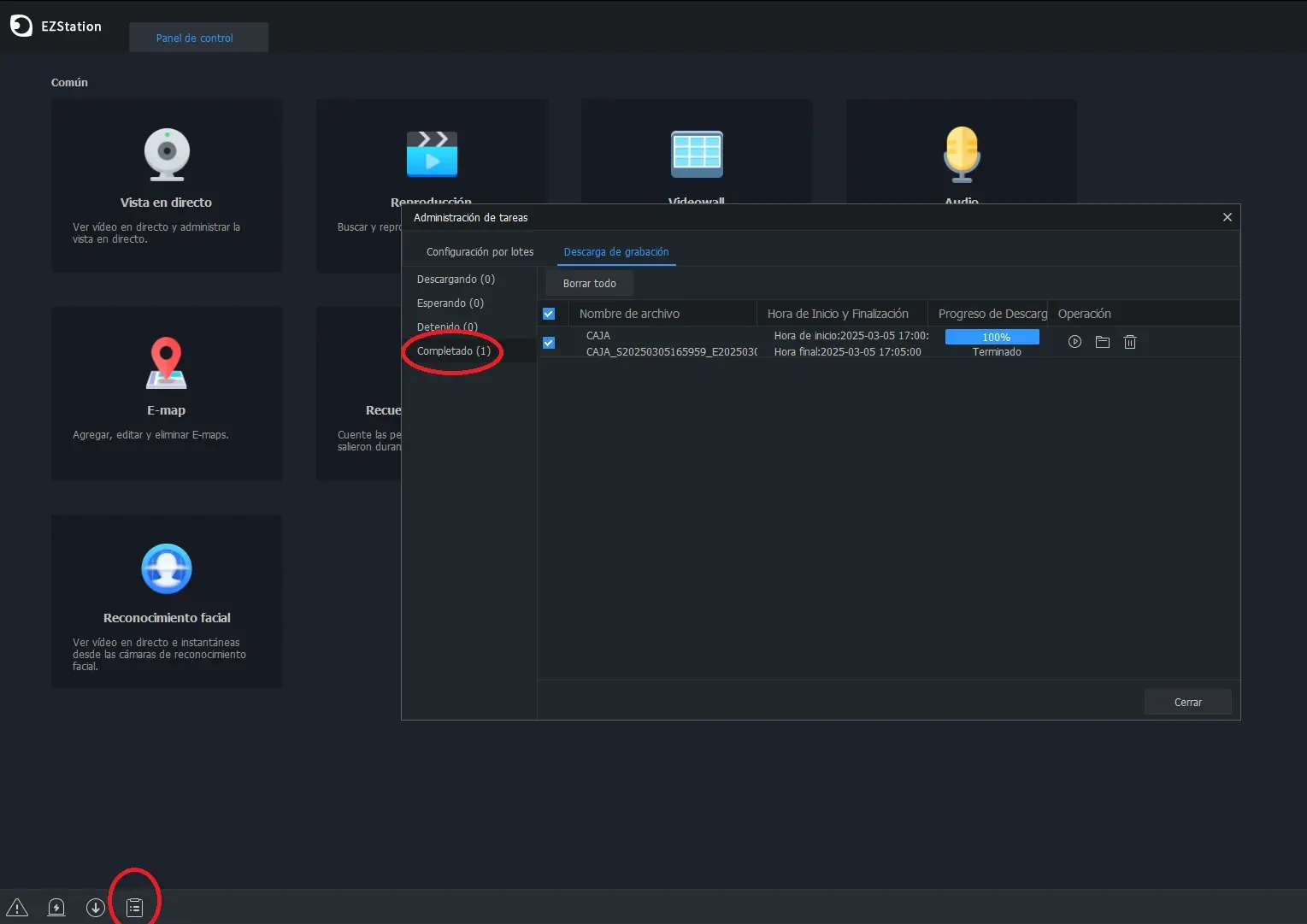Show Completado (1) task list

[454, 351]
